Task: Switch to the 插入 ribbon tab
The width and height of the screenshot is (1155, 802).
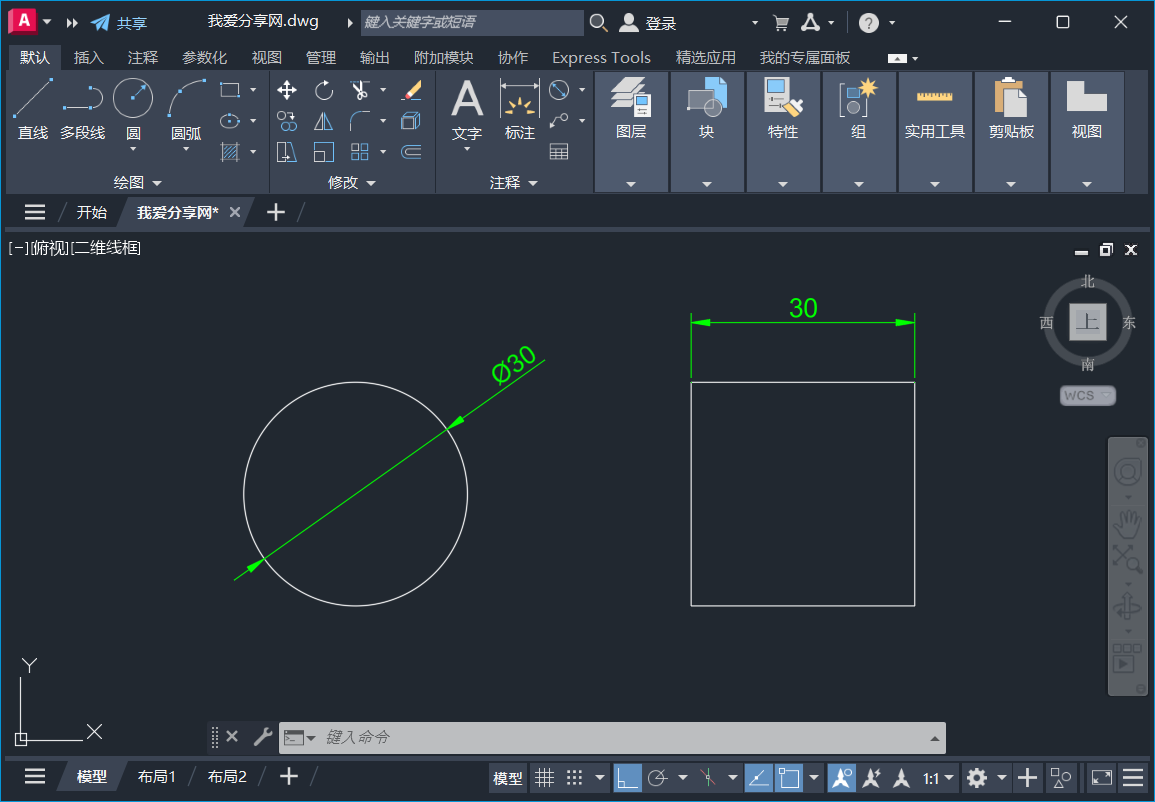Action: pos(88,57)
